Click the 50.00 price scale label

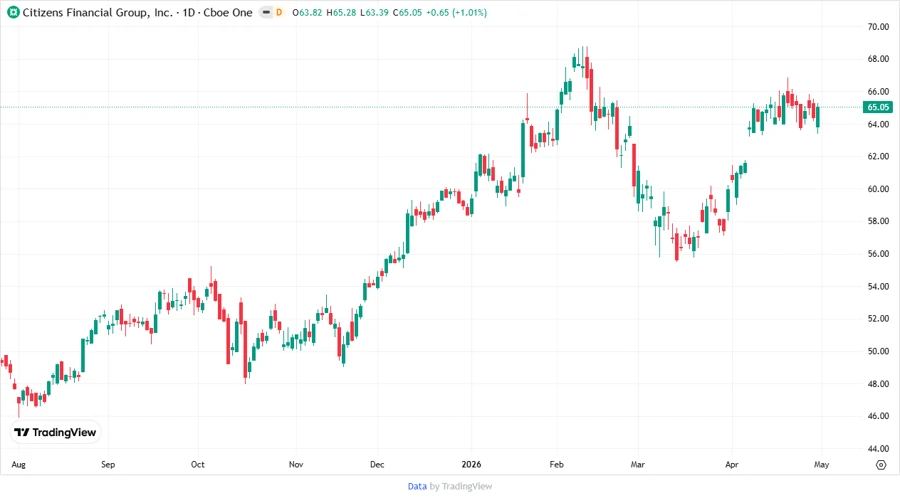(878, 352)
